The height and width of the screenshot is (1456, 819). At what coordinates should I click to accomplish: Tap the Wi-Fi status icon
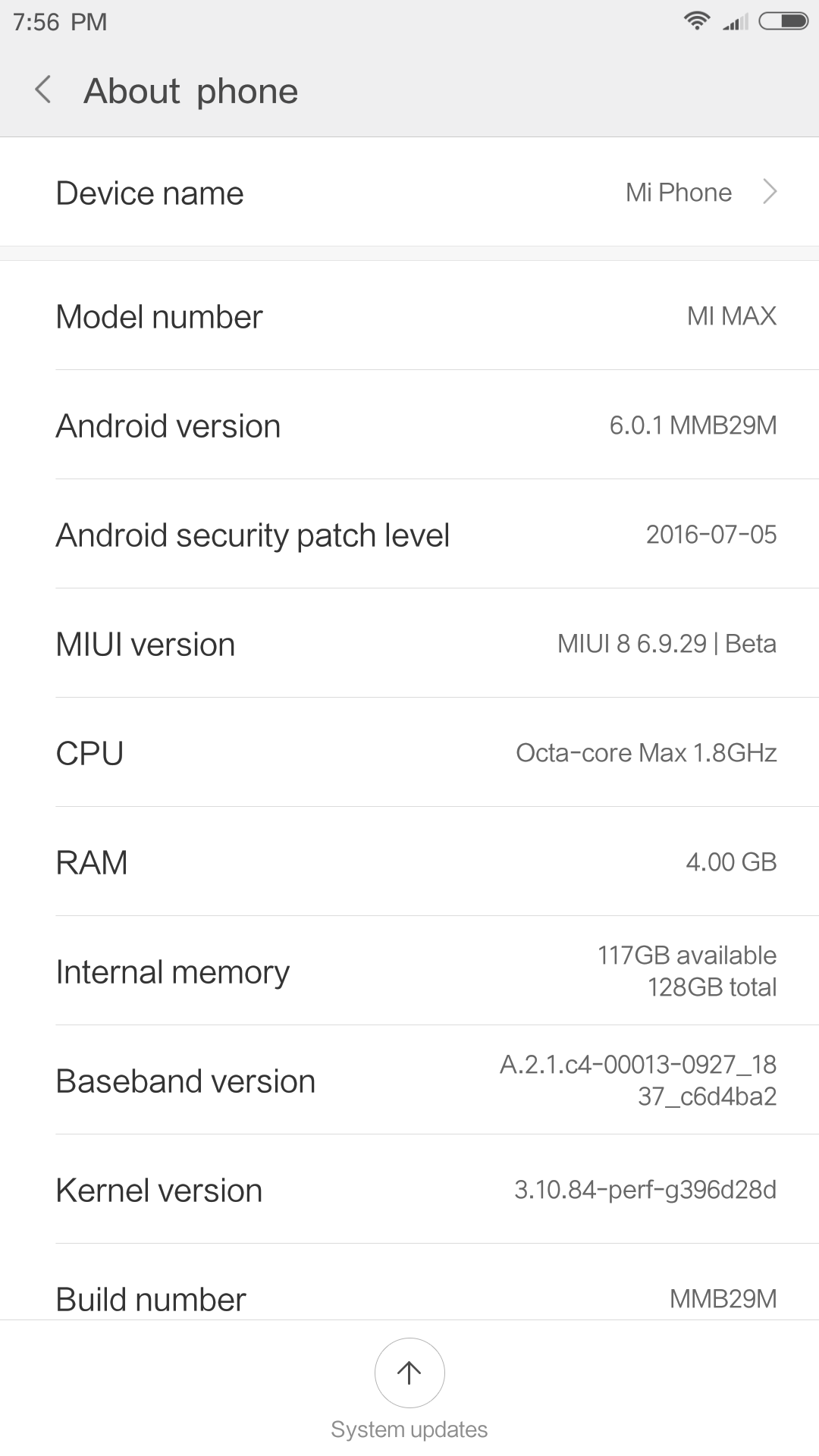point(696,21)
